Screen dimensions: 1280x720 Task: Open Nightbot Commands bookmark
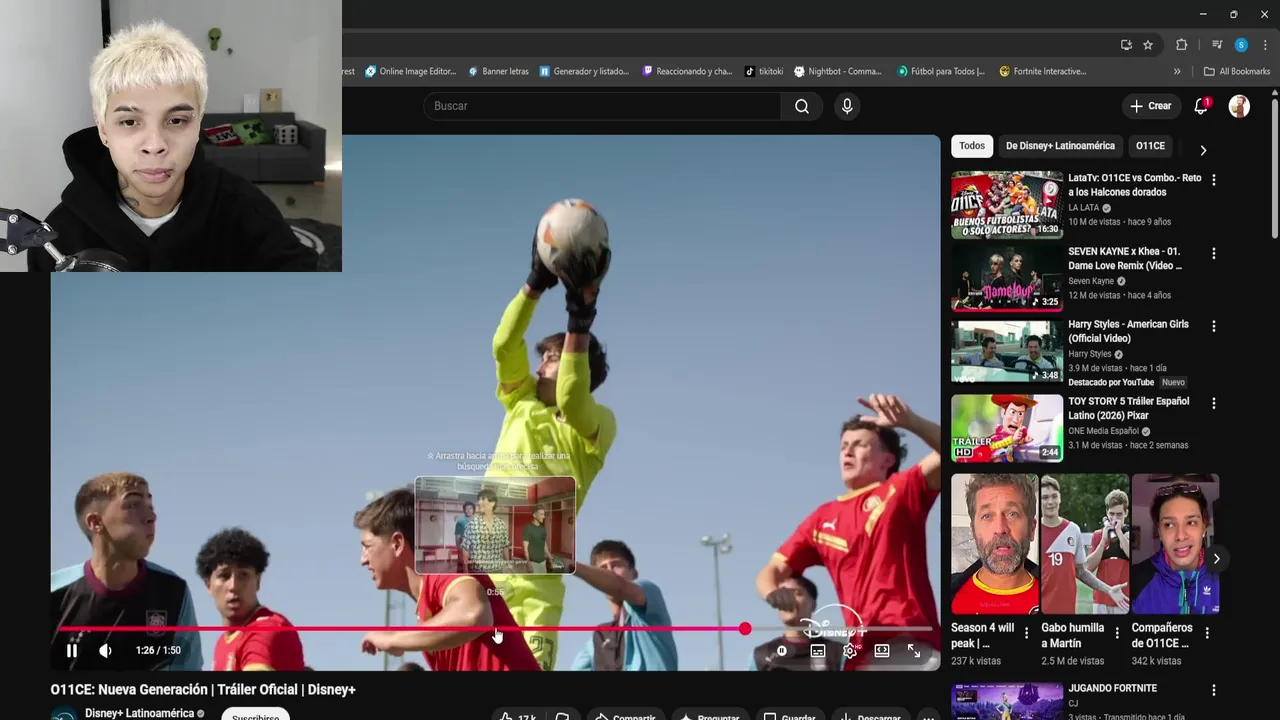[838, 71]
